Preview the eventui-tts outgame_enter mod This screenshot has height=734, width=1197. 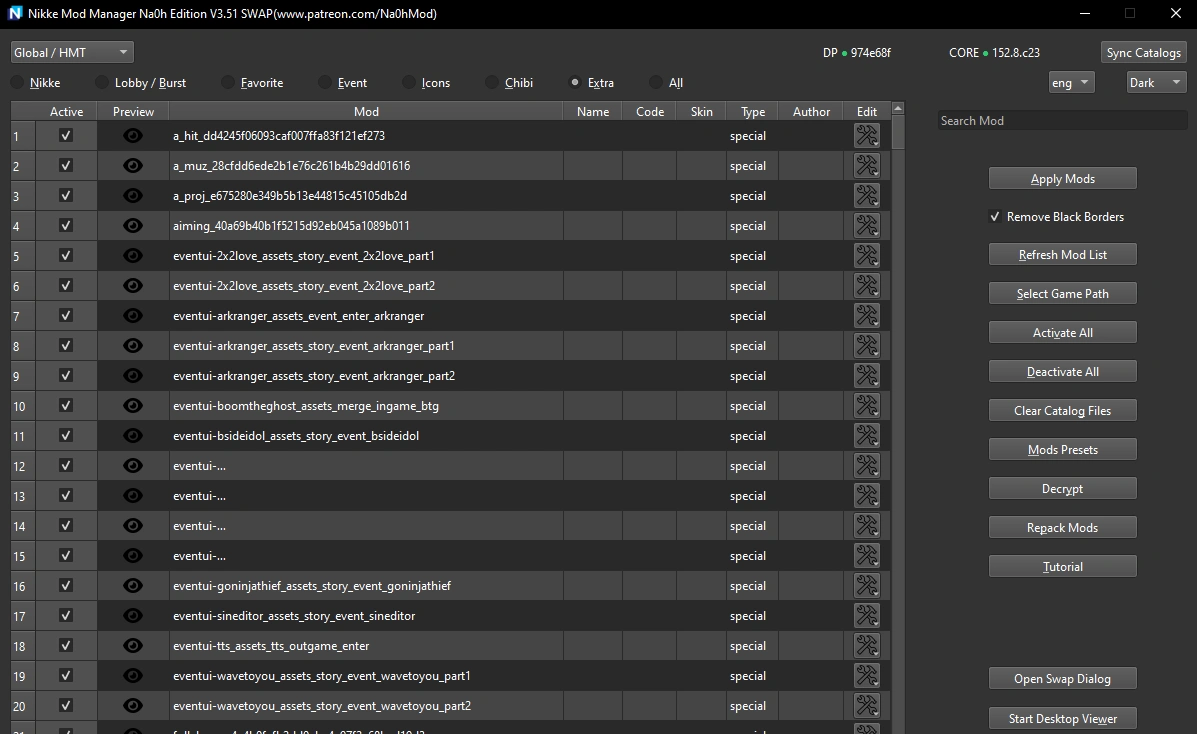coord(133,645)
